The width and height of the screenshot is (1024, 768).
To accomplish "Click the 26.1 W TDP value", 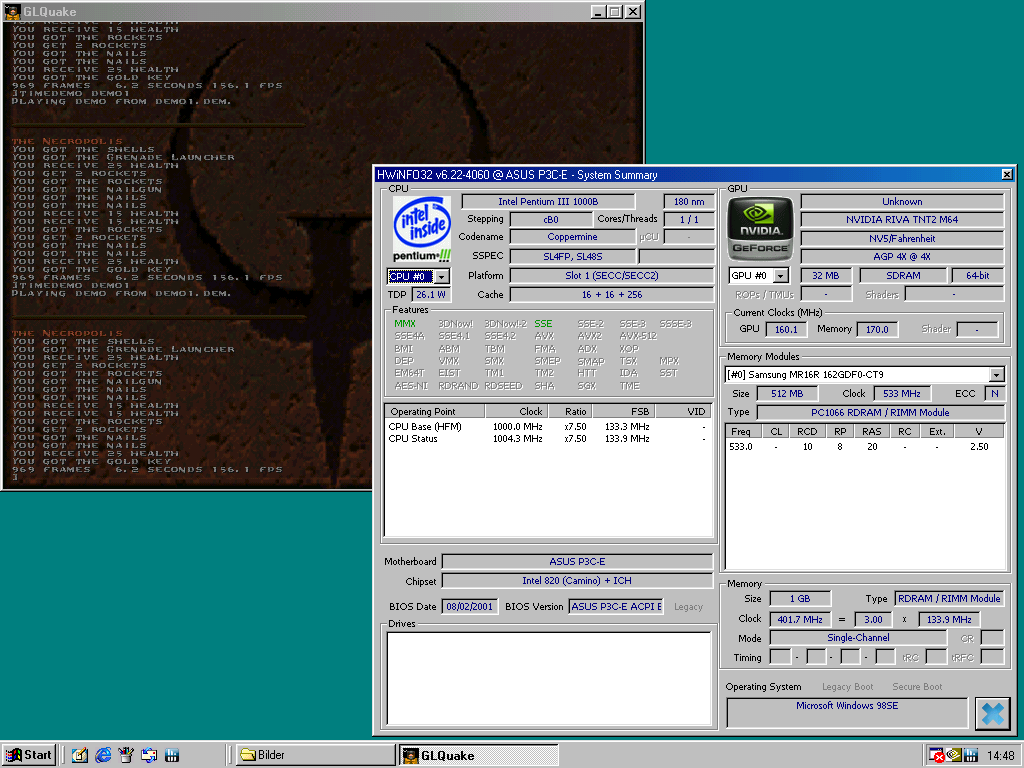I will click(431, 295).
